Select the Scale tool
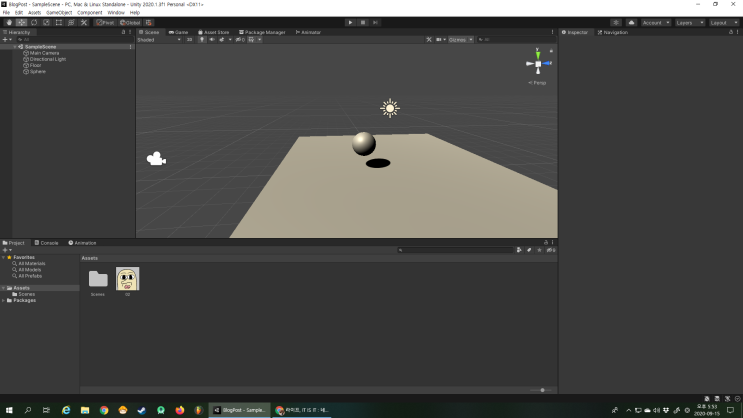This screenshot has width=743, height=418. click(46, 22)
